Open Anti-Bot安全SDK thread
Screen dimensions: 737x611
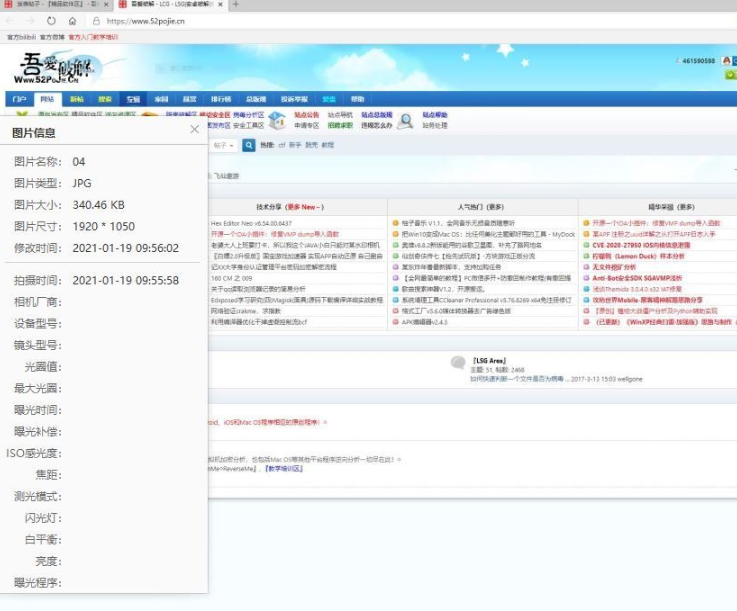(637, 278)
